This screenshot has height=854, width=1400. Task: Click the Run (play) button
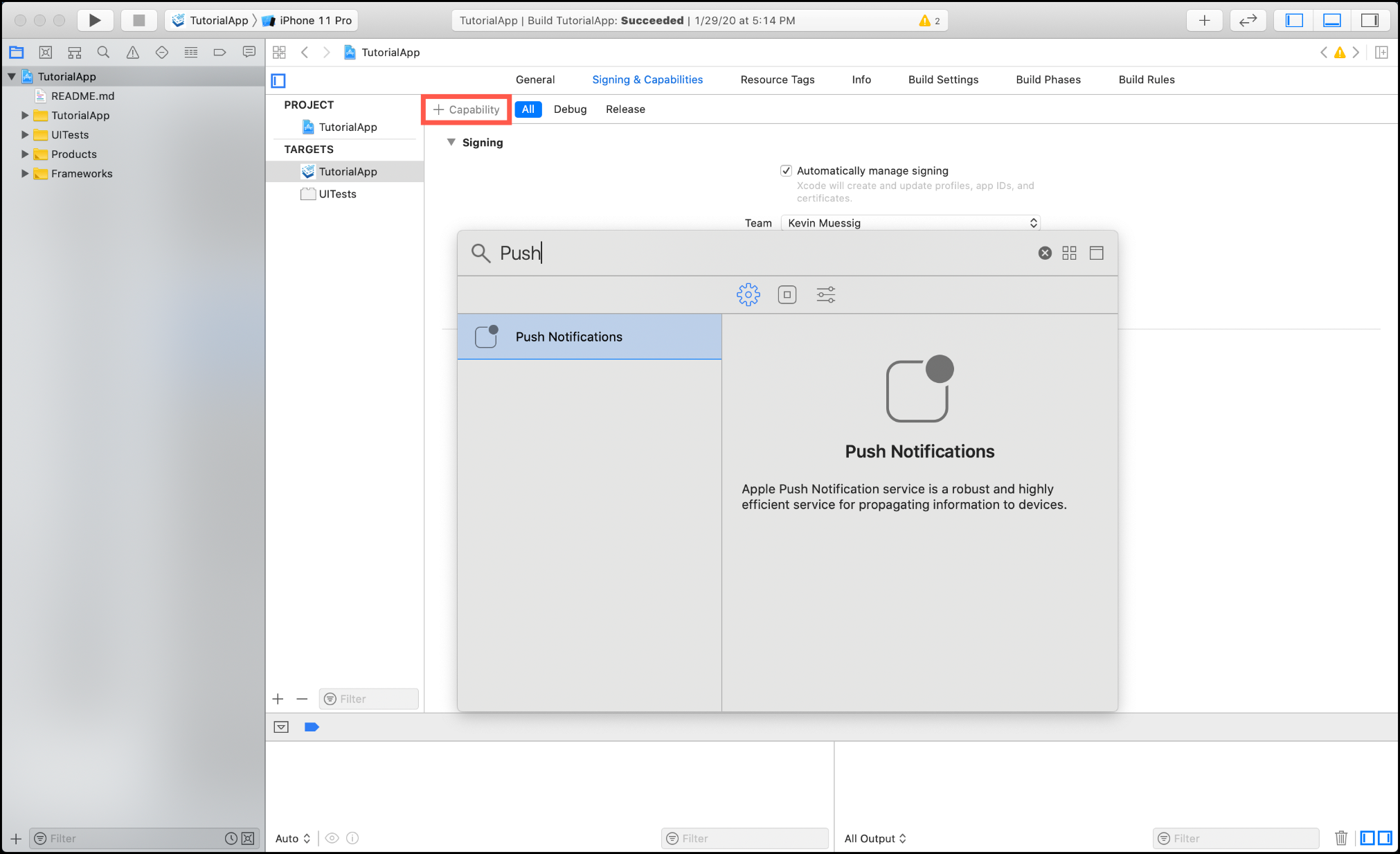[95, 20]
